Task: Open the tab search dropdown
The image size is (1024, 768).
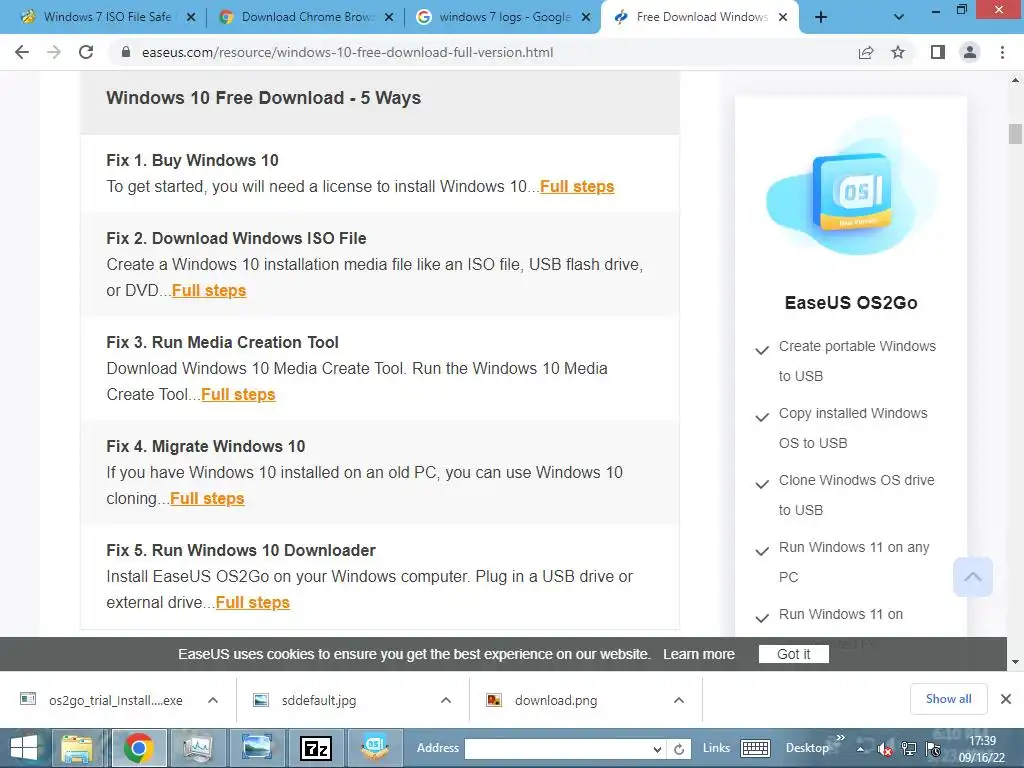Action: coord(899,17)
